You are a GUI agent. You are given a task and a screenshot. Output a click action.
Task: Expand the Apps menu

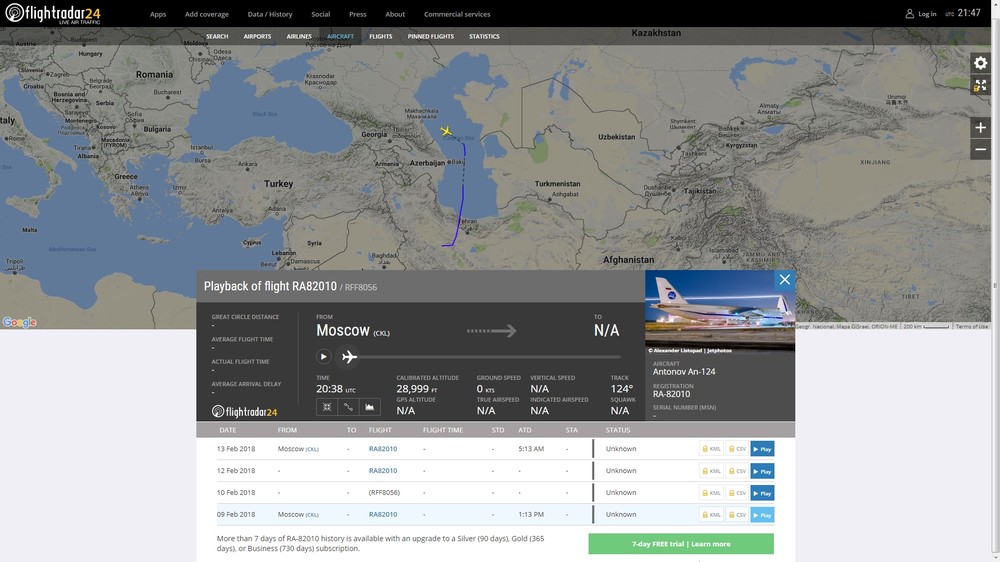tap(158, 14)
